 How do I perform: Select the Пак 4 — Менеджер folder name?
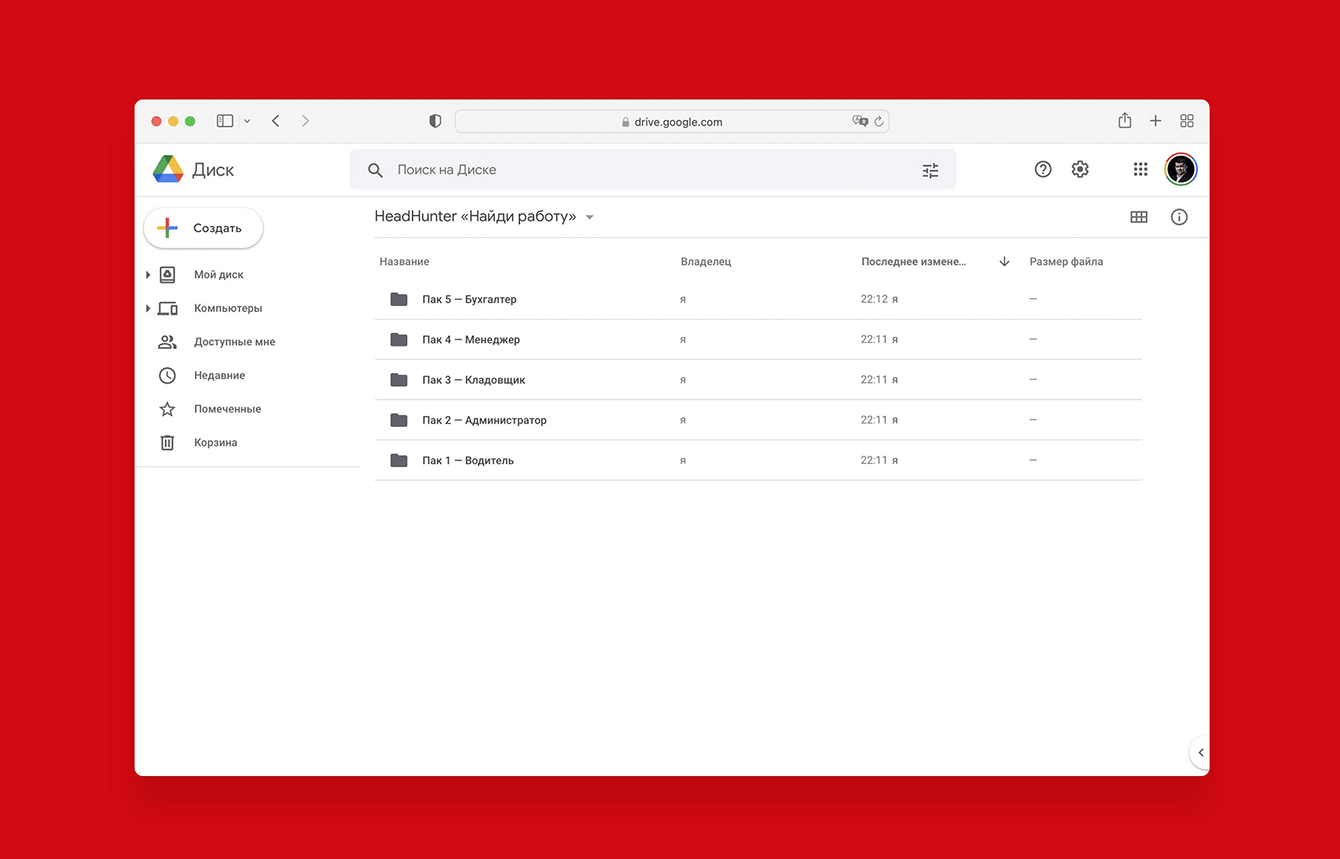[471, 340]
